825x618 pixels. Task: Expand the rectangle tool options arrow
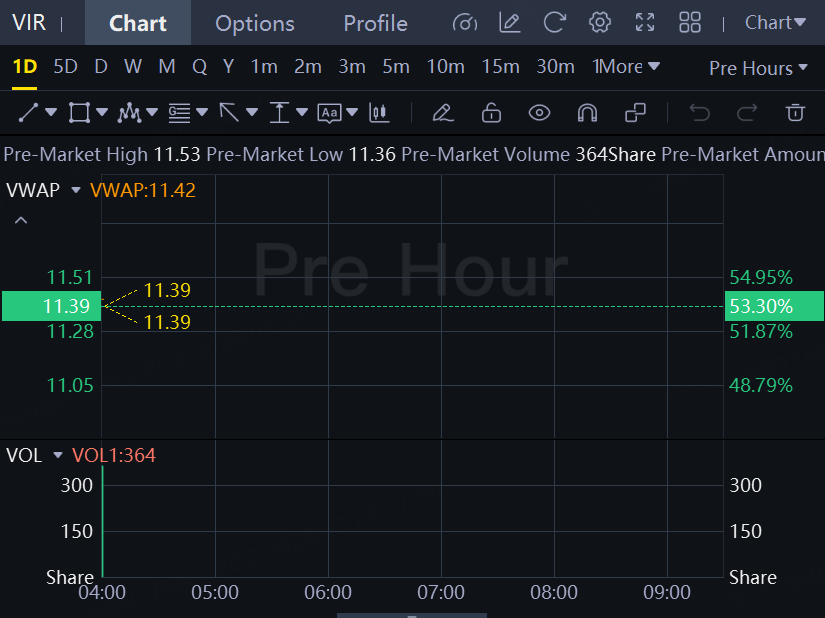(x=102, y=112)
